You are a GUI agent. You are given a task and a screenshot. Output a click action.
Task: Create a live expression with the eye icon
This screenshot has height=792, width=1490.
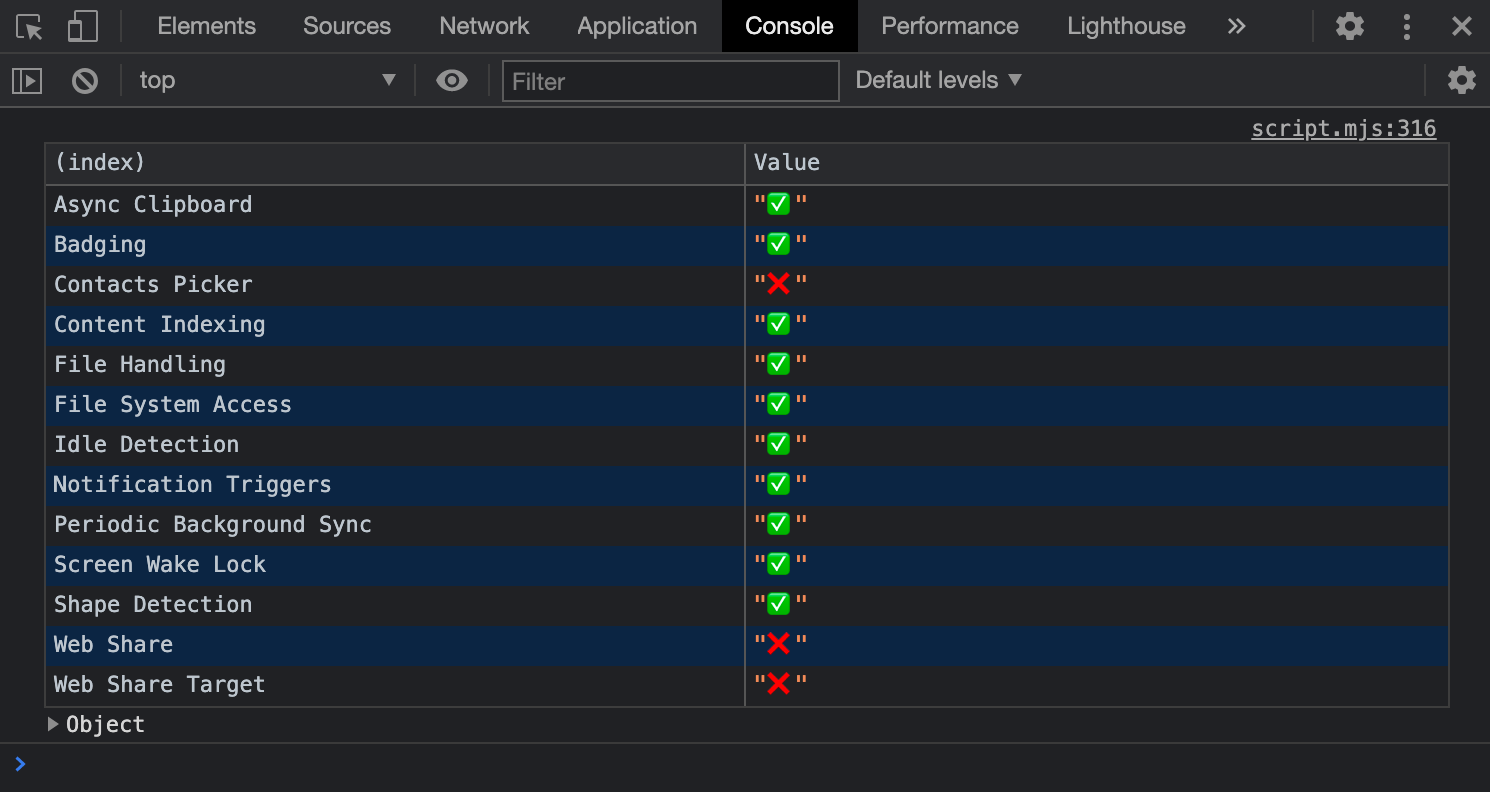(451, 80)
